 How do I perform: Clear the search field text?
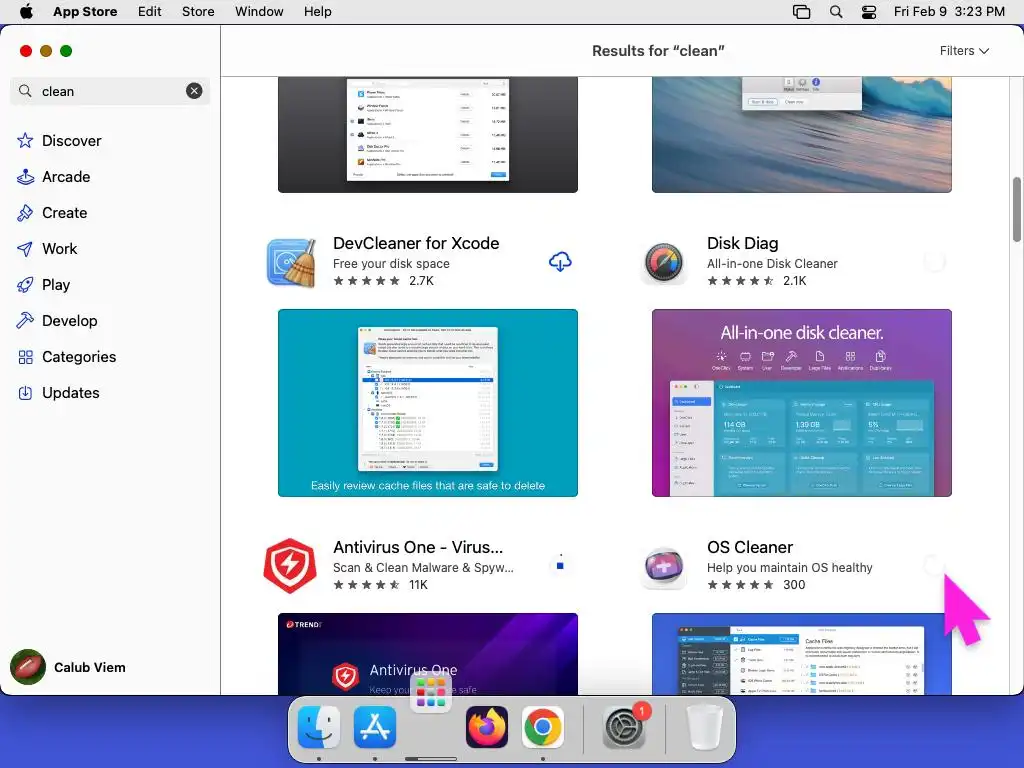[194, 91]
